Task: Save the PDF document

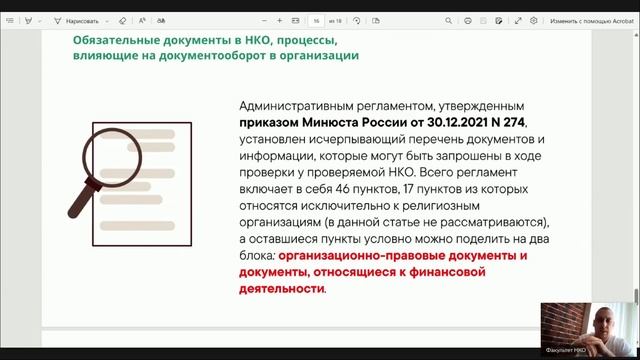Action: point(483,20)
